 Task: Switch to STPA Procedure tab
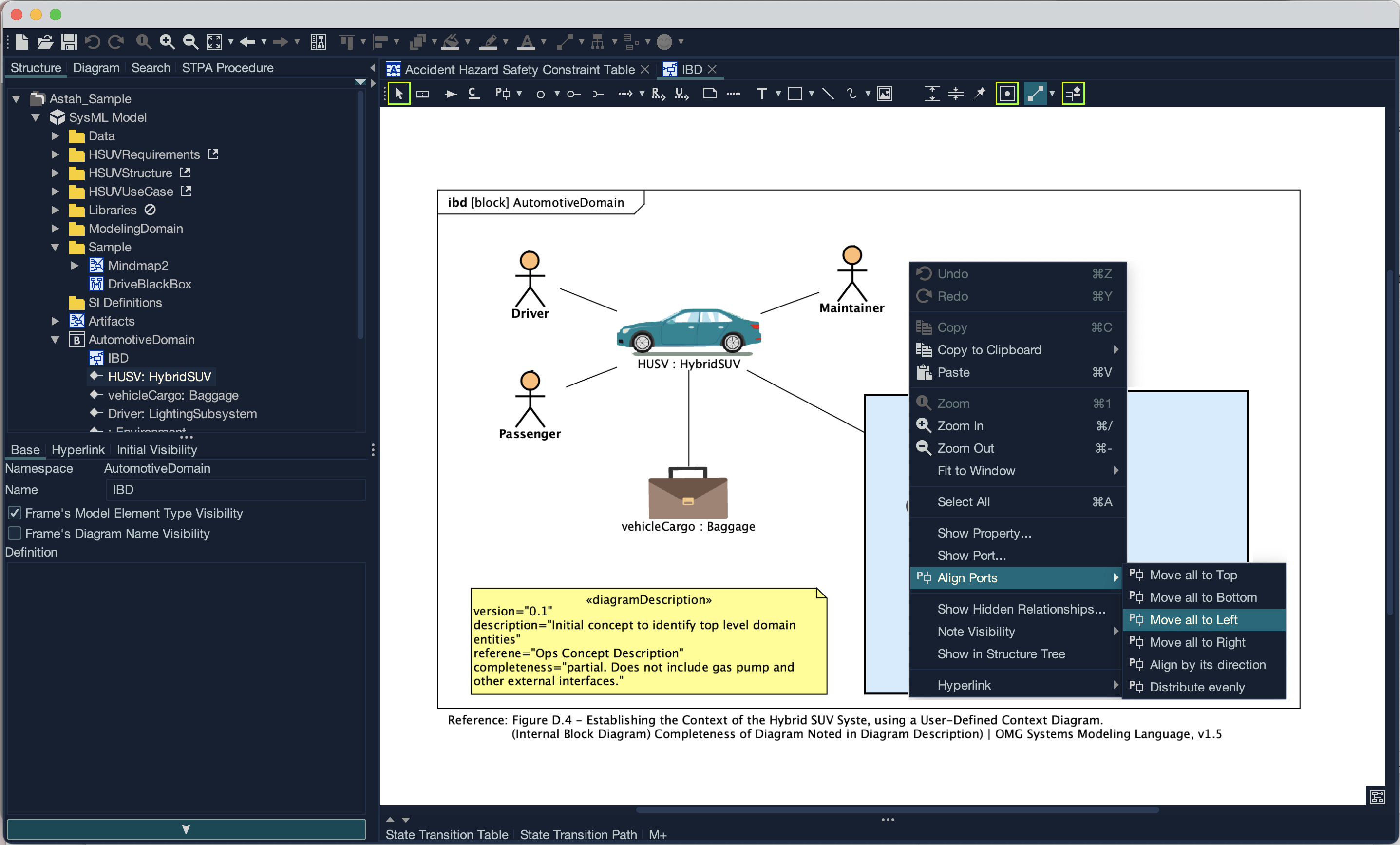coord(227,68)
